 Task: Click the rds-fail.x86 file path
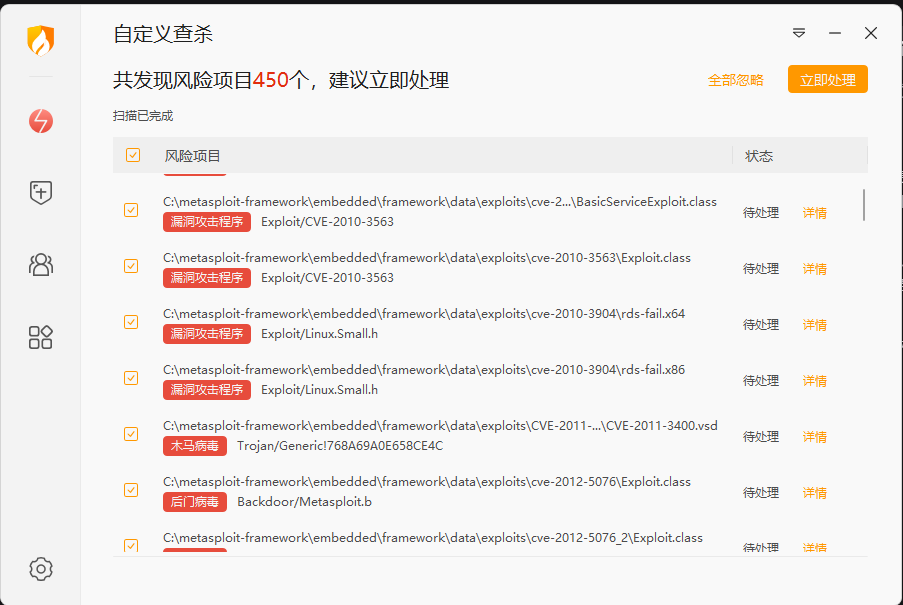point(424,370)
